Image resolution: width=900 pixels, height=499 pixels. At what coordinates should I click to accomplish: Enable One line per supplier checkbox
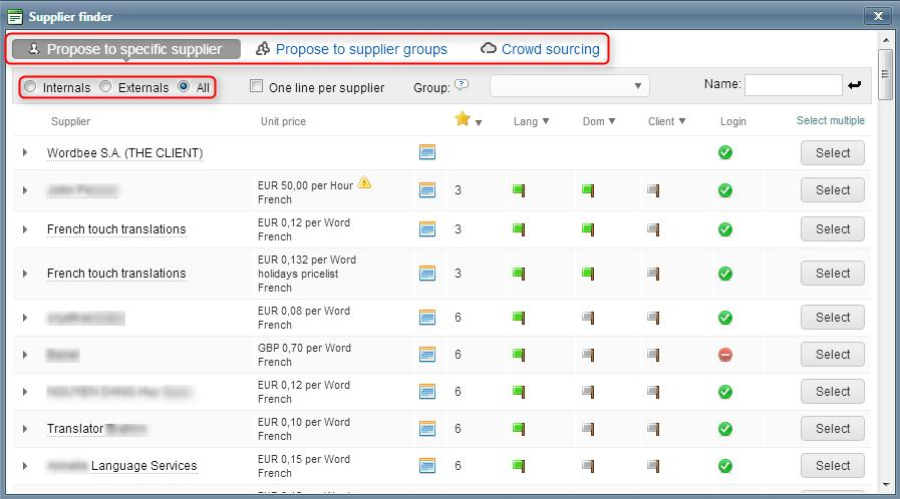(256, 87)
